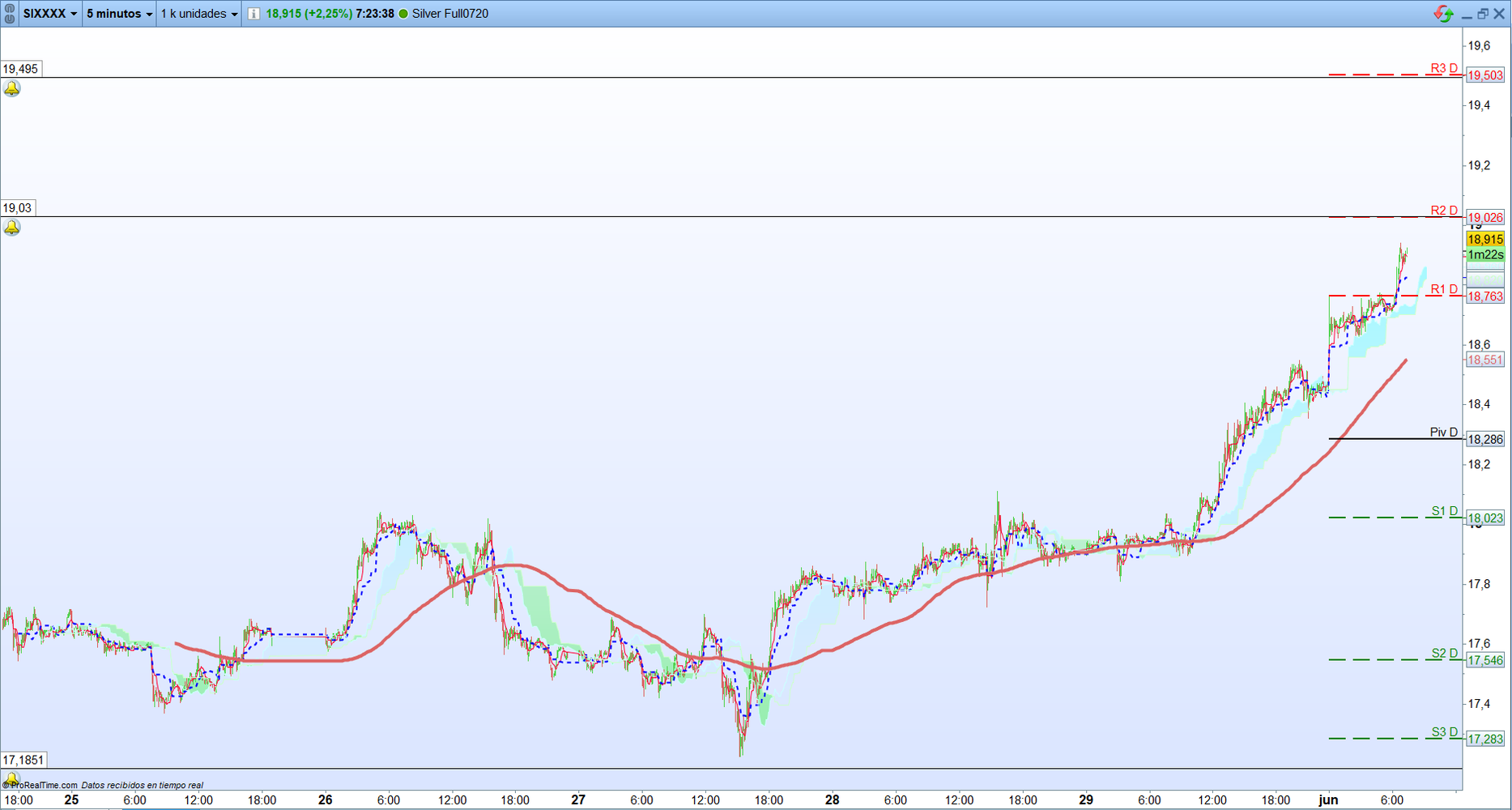Click the Piv D pivot label
Image resolution: width=1512 pixels, height=810 pixels.
(1444, 433)
